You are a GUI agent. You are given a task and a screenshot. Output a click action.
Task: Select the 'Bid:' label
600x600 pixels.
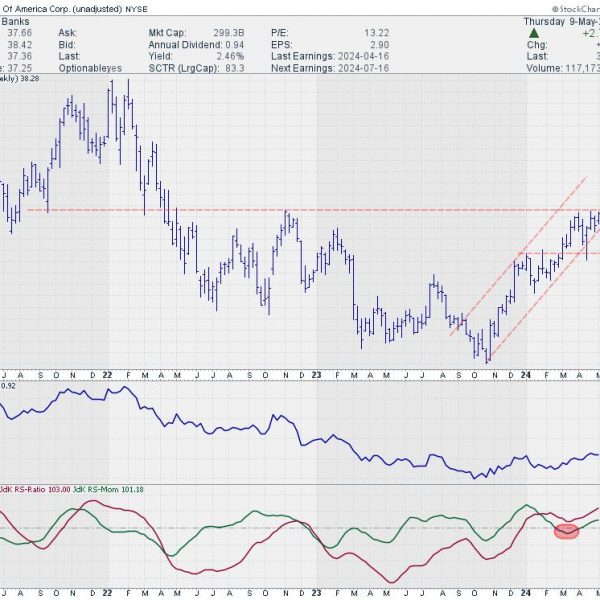coord(67,45)
